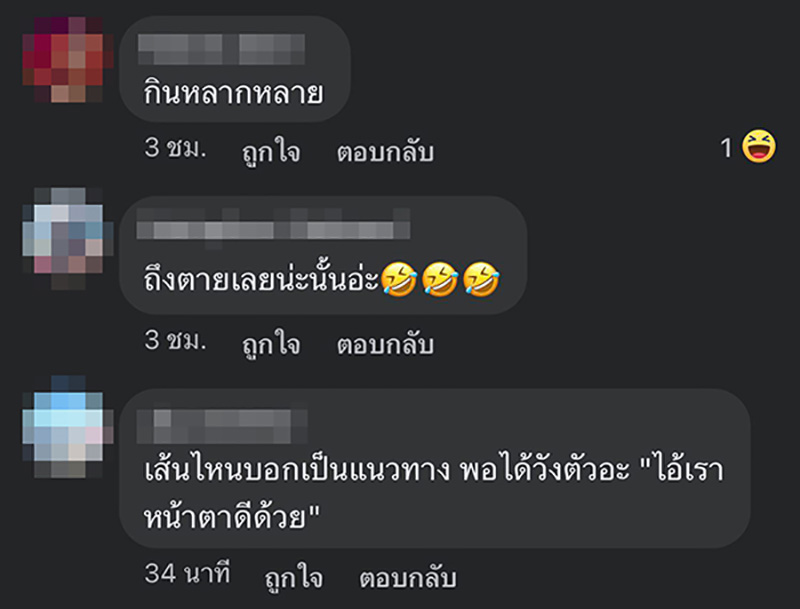Screen dimensions: 800x609
Task: Click ตอบกลับ under the กินหลากหลาย comment
Action: pyautogui.click(x=385, y=151)
